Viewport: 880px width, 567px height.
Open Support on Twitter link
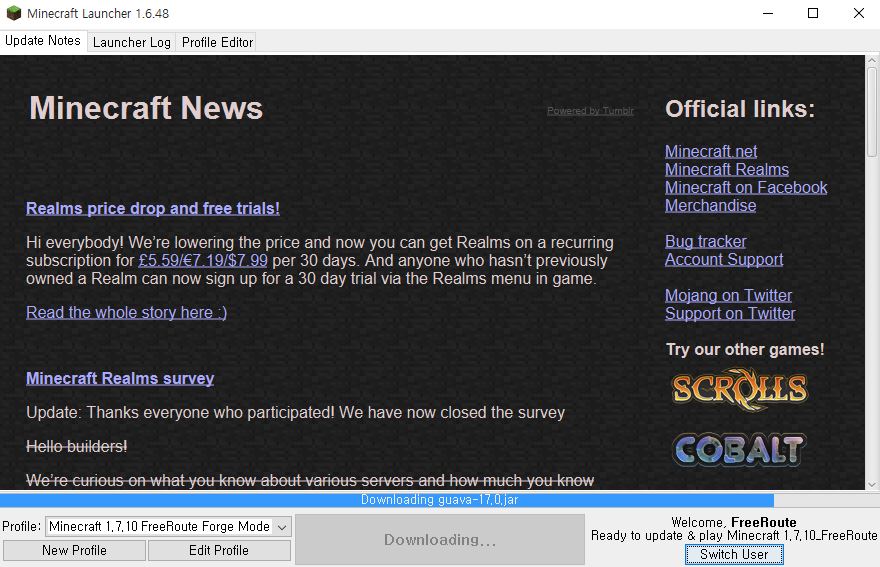point(730,313)
